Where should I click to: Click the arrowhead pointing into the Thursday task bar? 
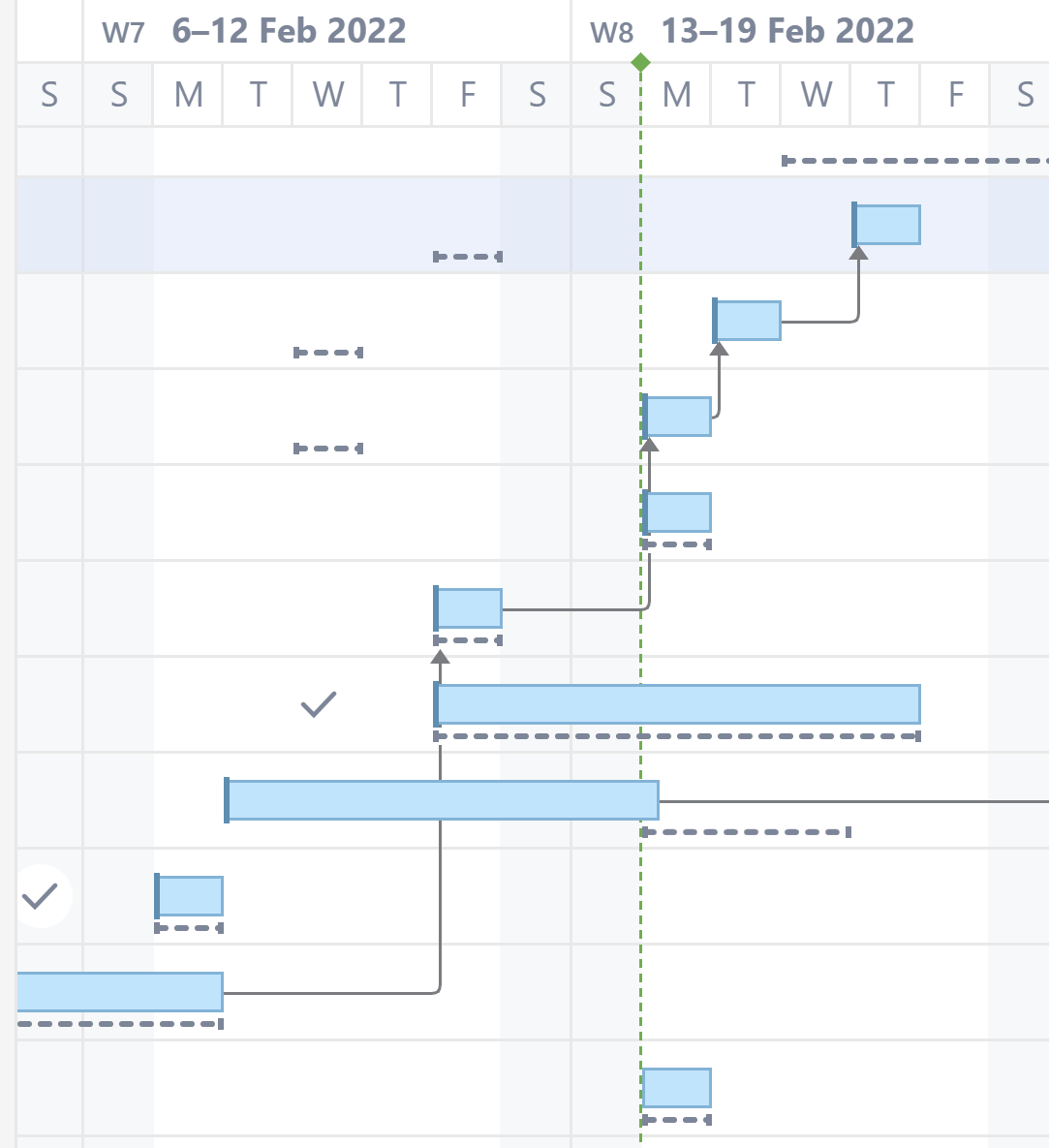tap(859, 253)
